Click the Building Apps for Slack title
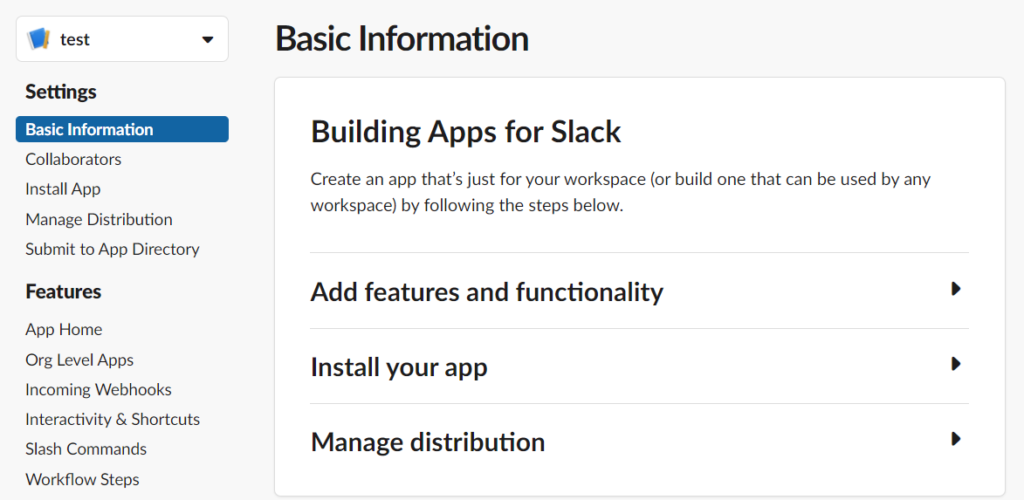The image size is (1024, 500). 466,131
